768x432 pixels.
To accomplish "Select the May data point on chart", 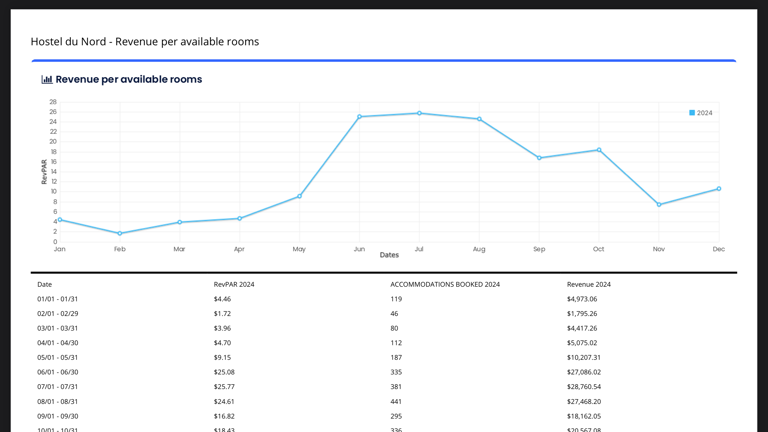I will [299, 196].
